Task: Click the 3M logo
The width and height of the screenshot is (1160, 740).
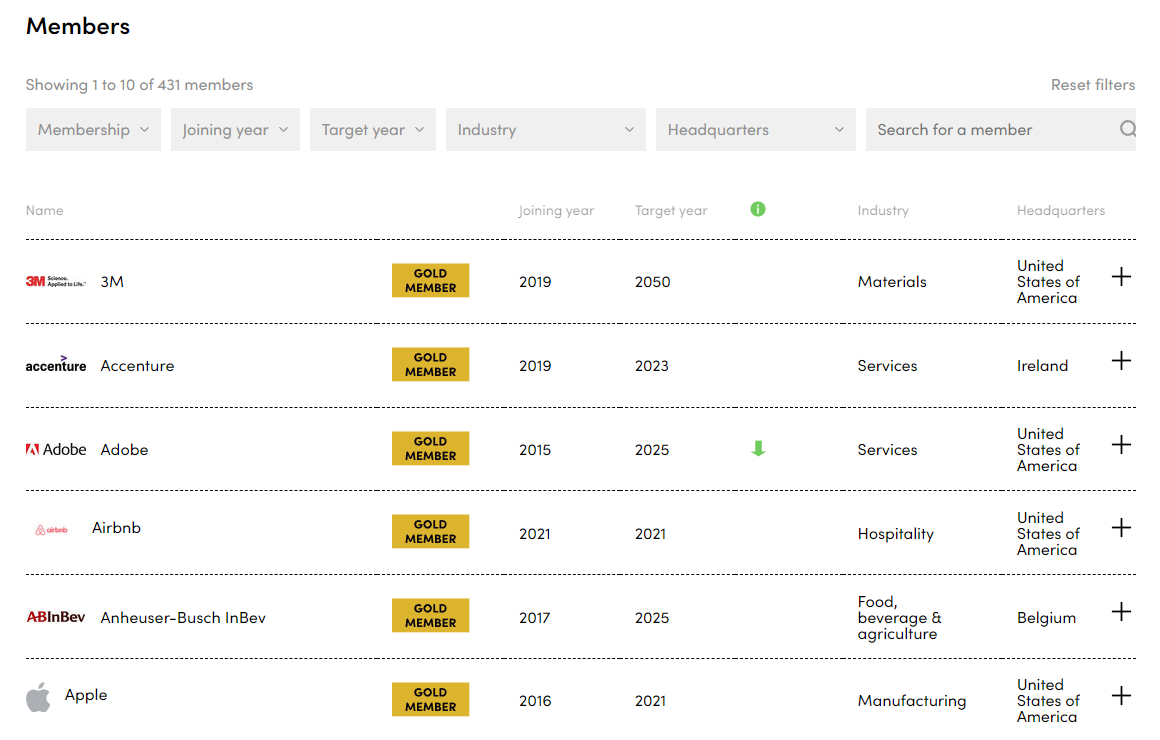Action: coord(56,281)
